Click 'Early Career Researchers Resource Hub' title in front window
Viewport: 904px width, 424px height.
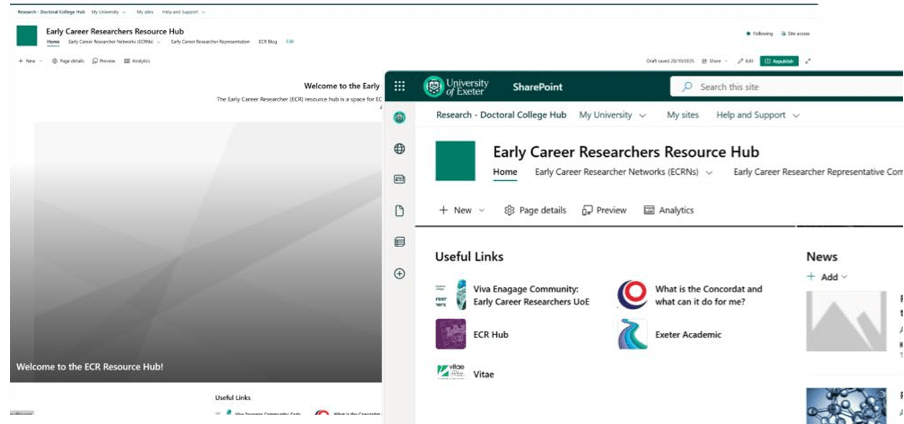click(x=626, y=152)
